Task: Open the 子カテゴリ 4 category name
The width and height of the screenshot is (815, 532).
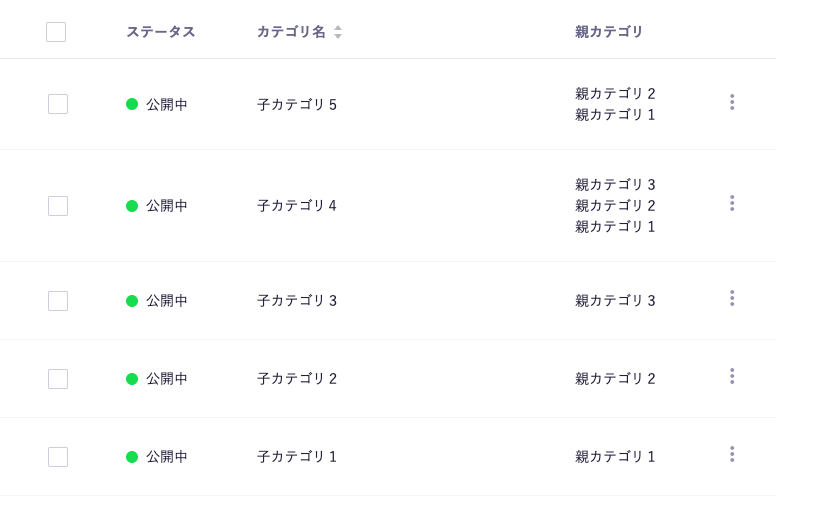Action: [x=297, y=206]
